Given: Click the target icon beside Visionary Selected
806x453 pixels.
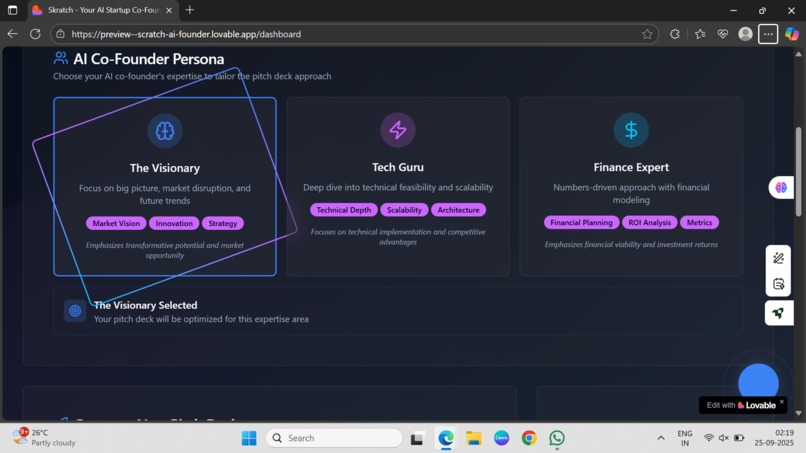Looking at the screenshot, I should [x=75, y=311].
